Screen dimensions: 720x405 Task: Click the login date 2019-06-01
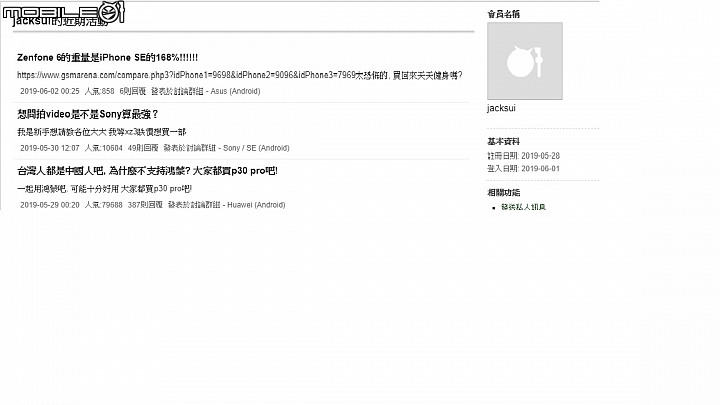click(540, 169)
